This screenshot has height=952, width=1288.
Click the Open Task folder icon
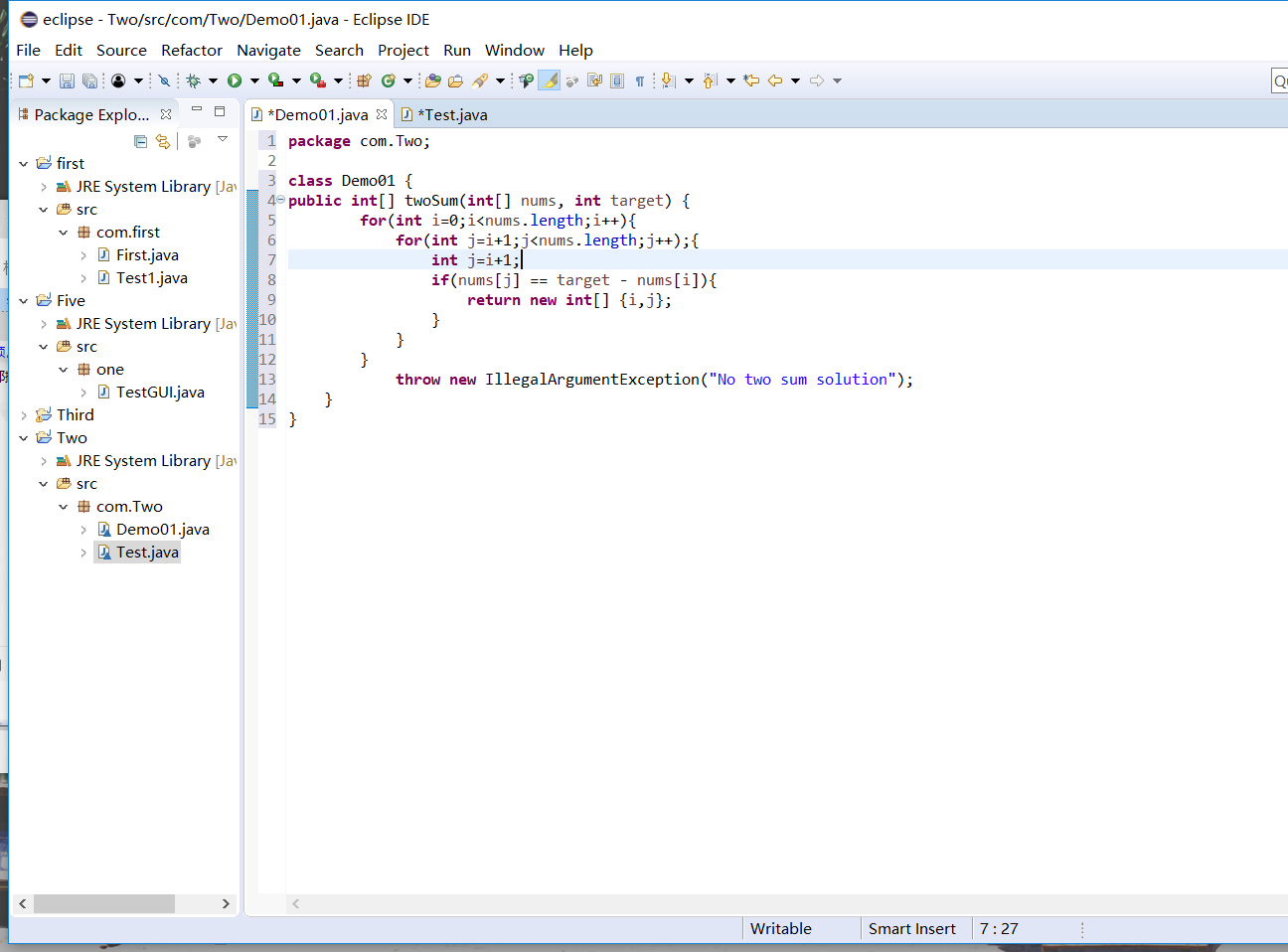[456, 80]
